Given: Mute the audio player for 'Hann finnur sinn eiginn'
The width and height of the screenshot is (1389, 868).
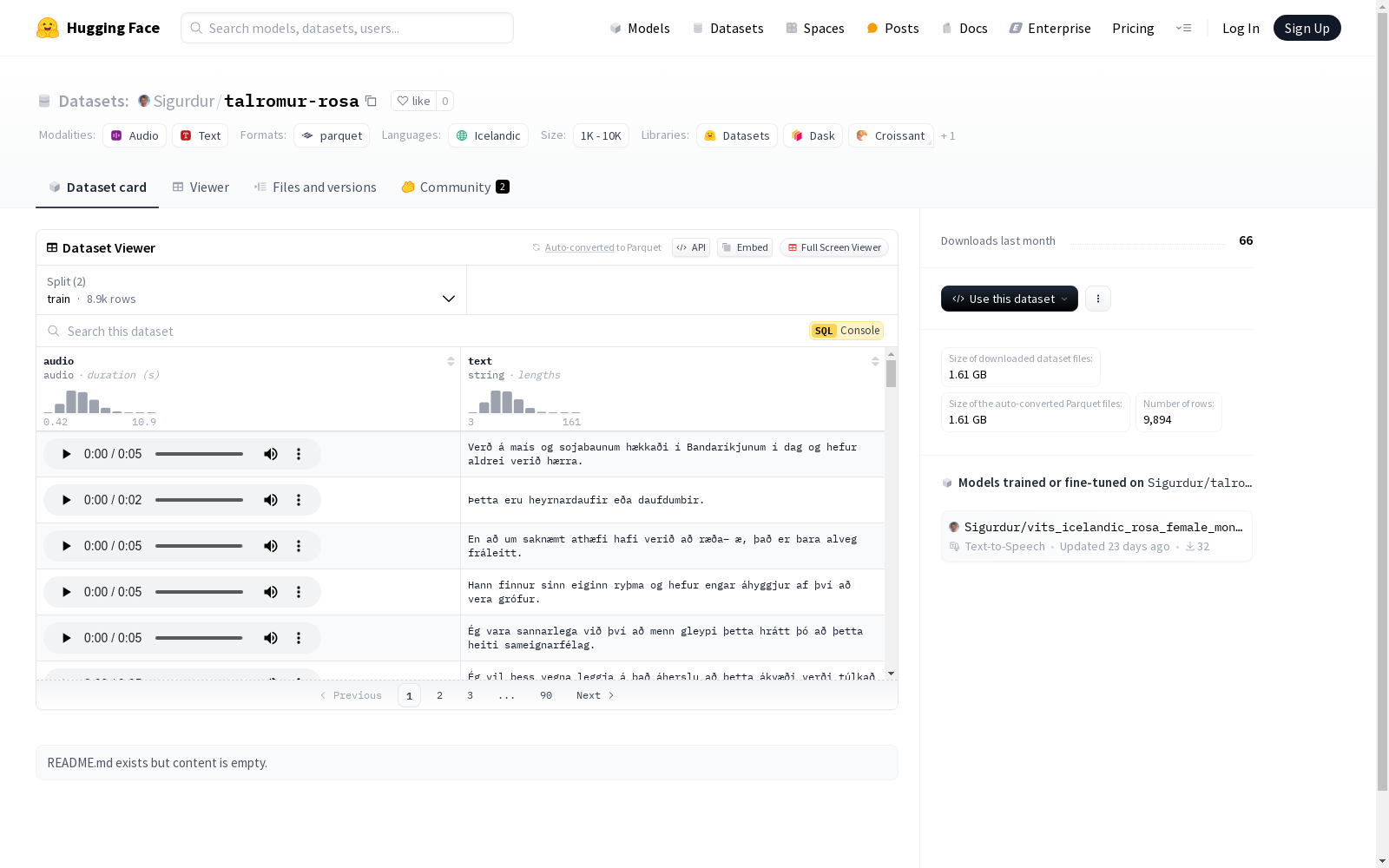Looking at the screenshot, I should coord(271,592).
